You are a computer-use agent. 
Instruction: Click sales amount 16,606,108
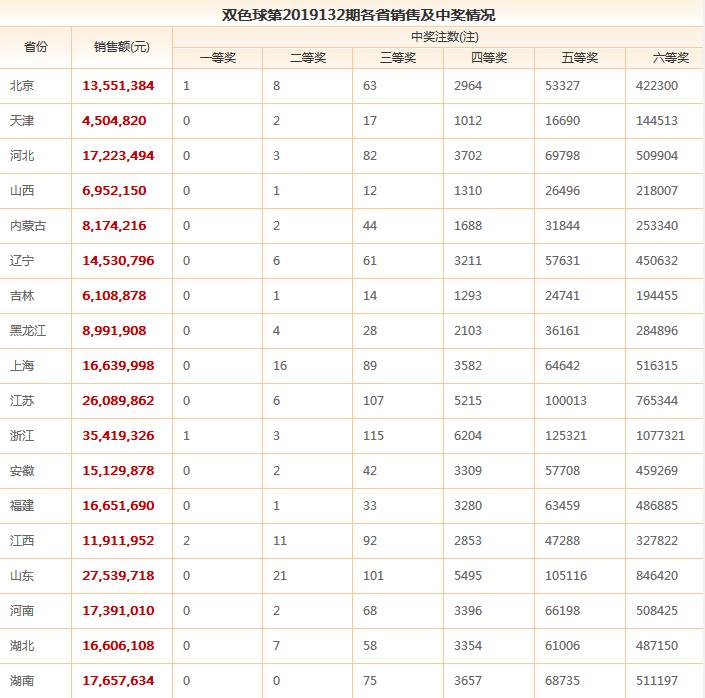point(118,645)
